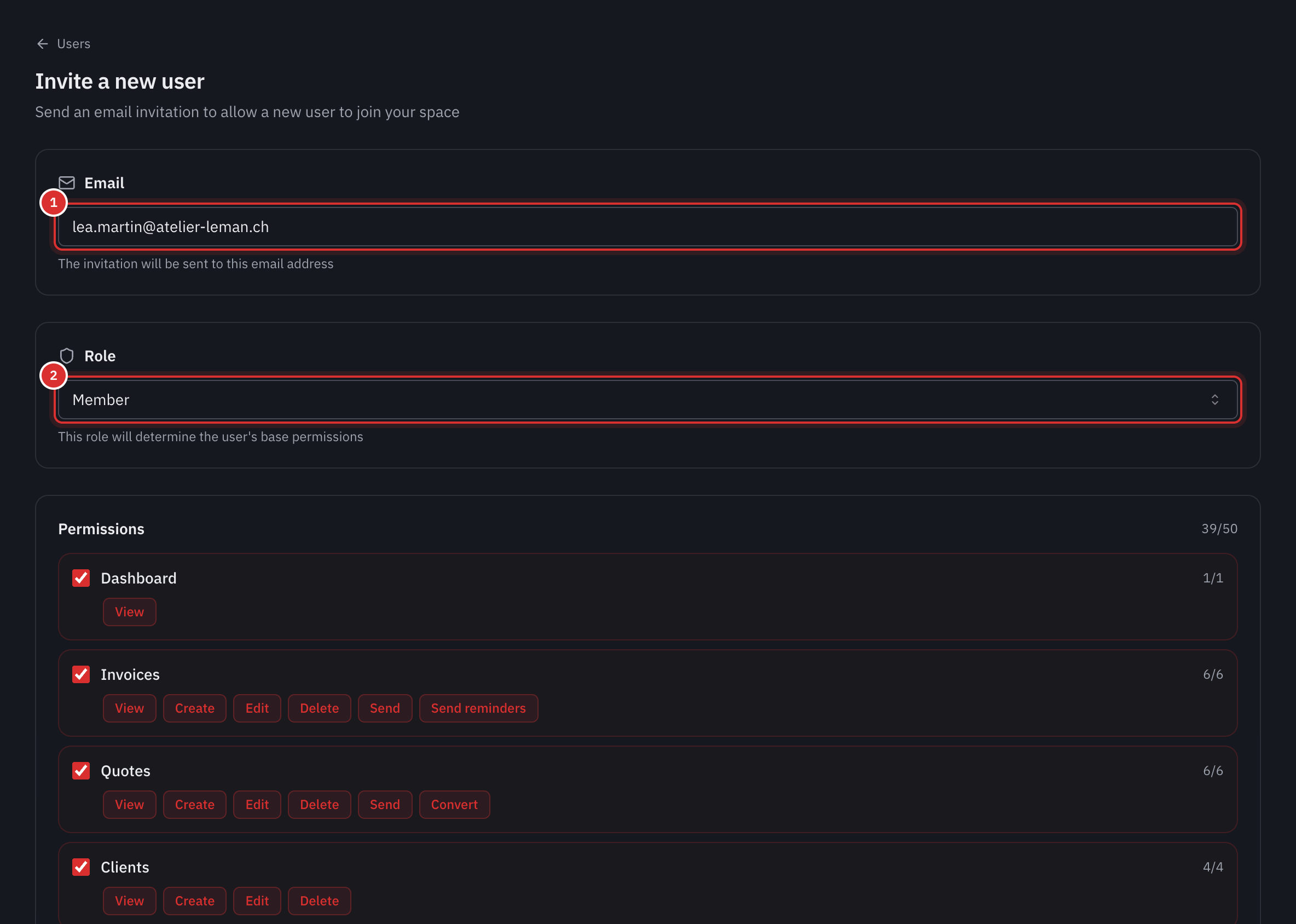Image resolution: width=1296 pixels, height=924 pixels.
Task: Click 'This role will determine' helper text
Action: 211,436
